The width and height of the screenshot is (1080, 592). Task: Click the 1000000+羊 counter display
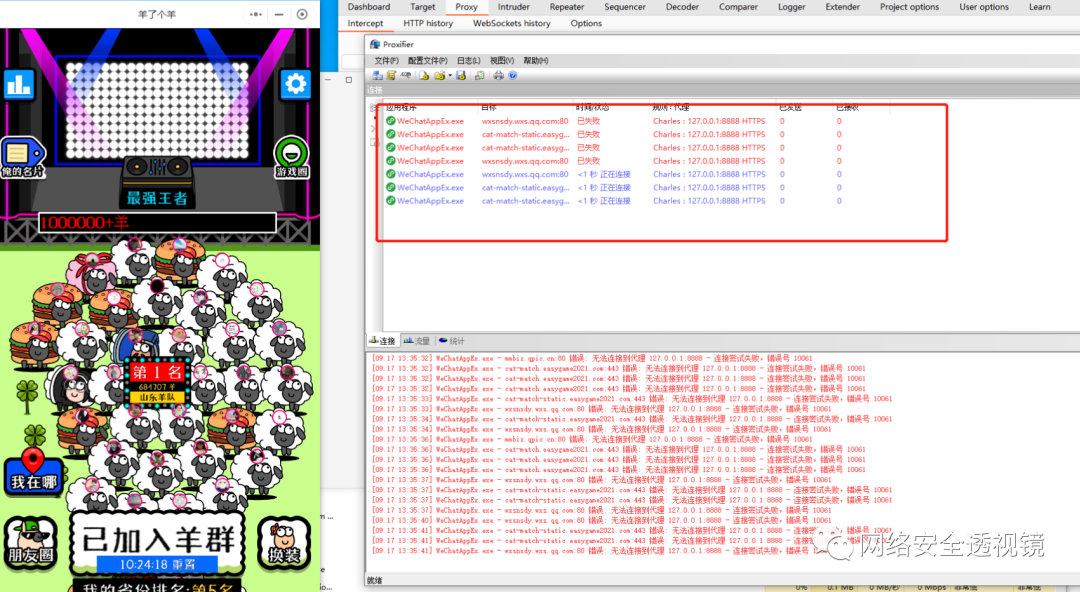pyautogui.click(x=157, y=223)
